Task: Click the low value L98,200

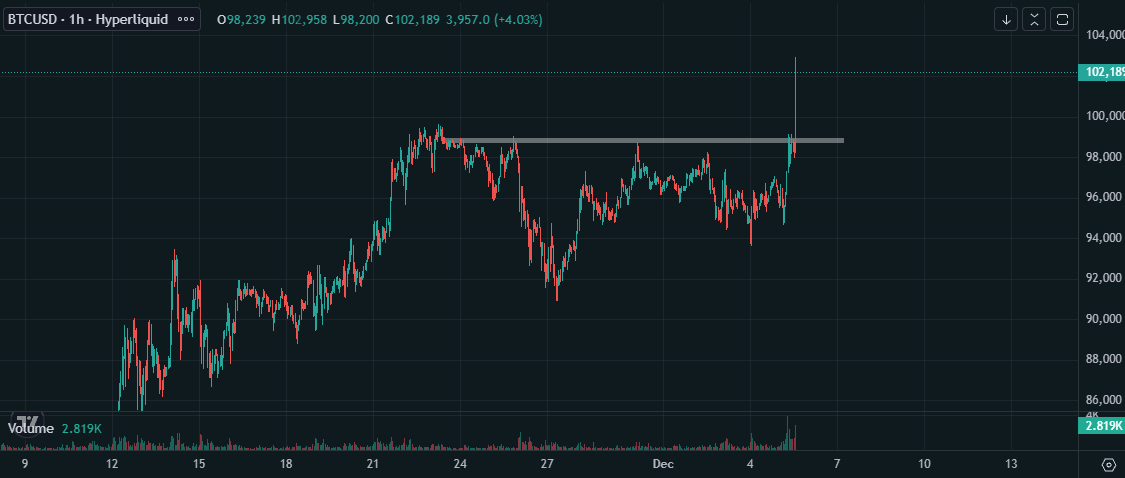Action: tap(357, 19)
